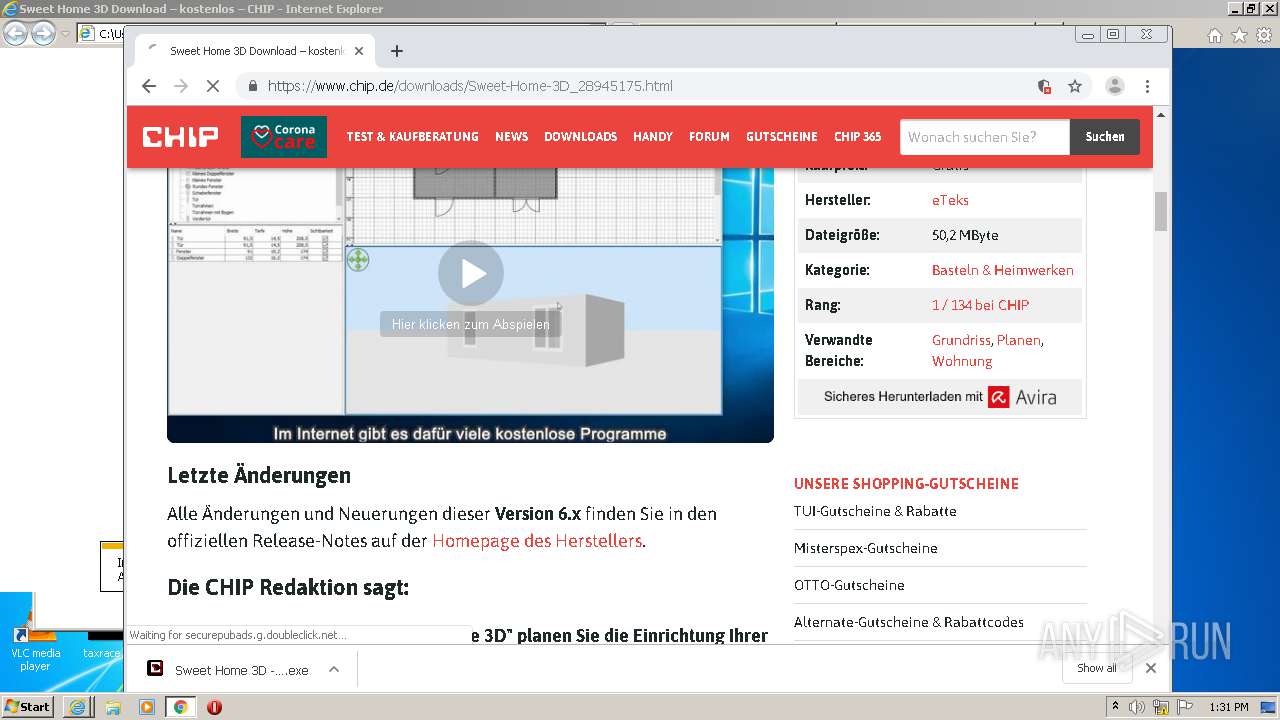Close the downloads bar
1280x720 pixels.
pyautogui.click(x=1151, y=668)
